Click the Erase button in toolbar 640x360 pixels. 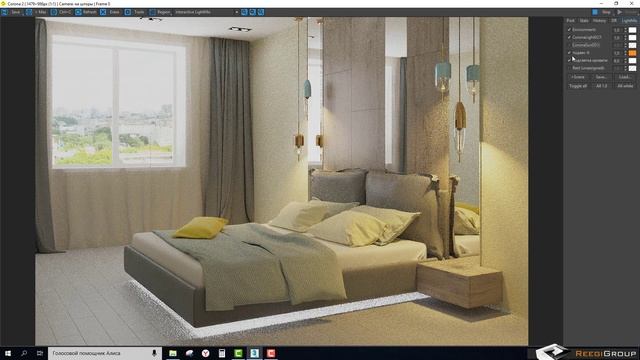(111, 12)
